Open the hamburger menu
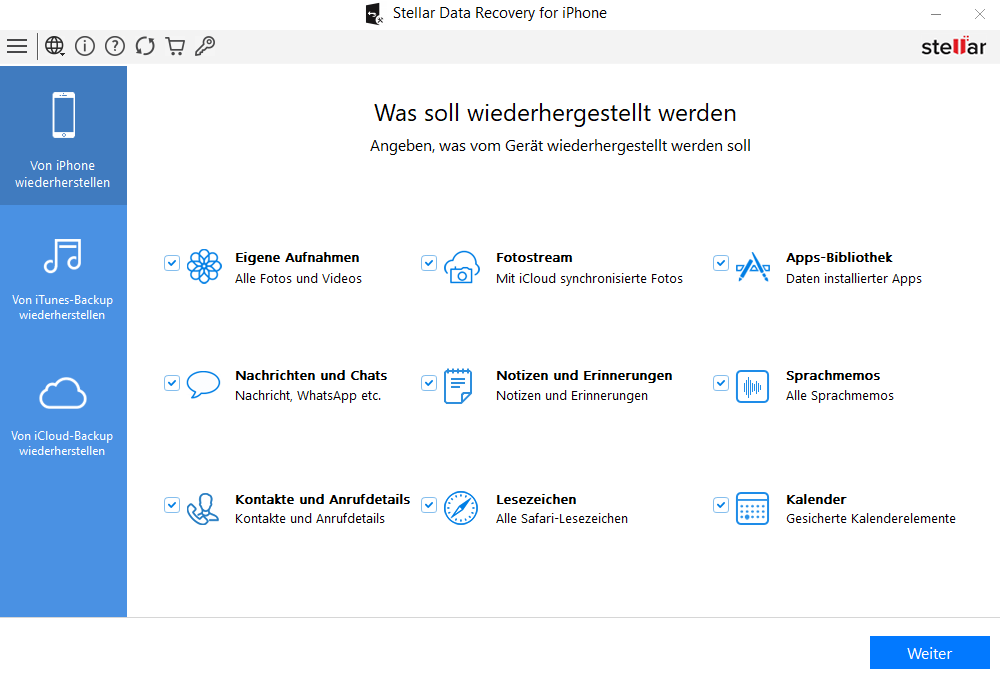The image size is (1000, 680). click(x=17, y=46)
